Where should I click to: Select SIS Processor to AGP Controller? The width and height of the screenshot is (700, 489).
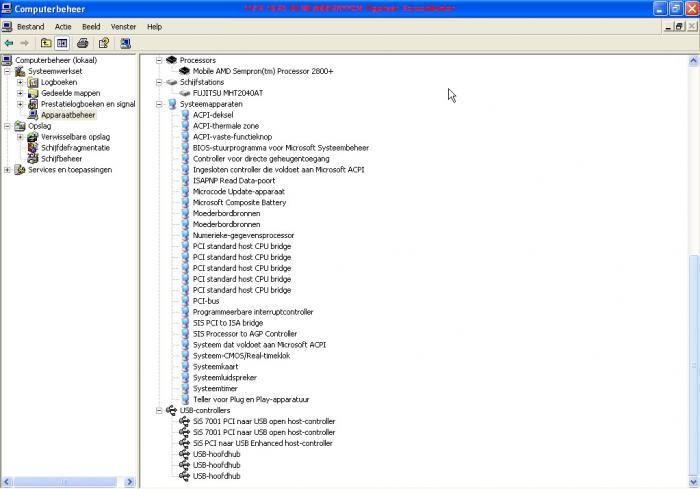(x=245, y=334)
